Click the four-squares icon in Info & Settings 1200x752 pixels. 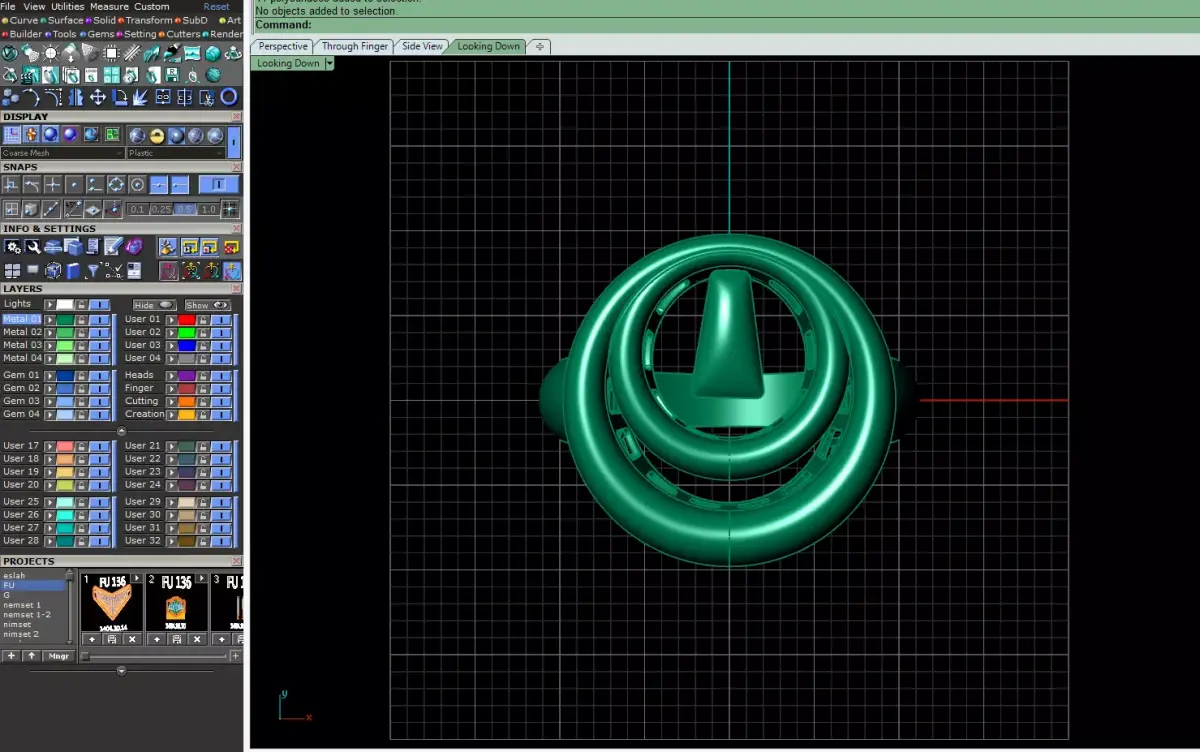[x=12, y=270]
